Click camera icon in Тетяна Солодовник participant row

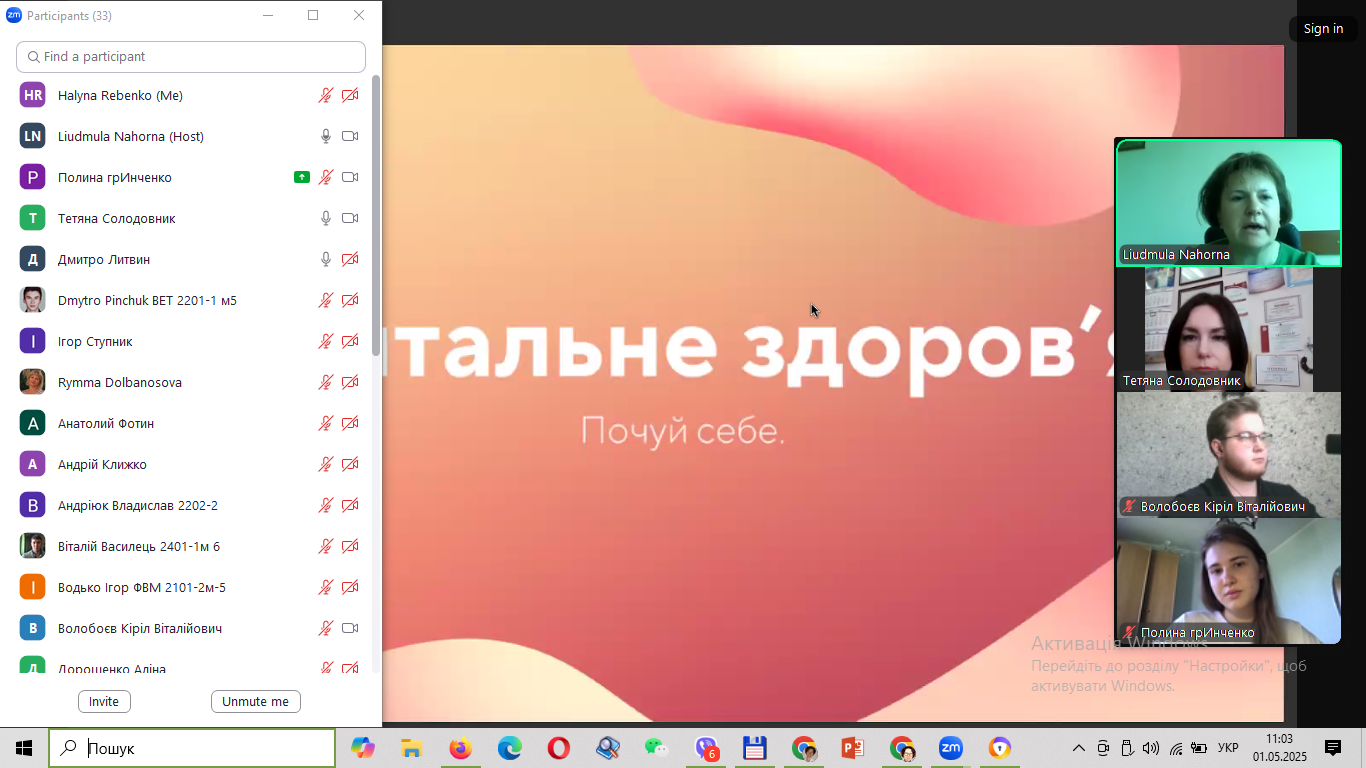[x=350, y=218]
